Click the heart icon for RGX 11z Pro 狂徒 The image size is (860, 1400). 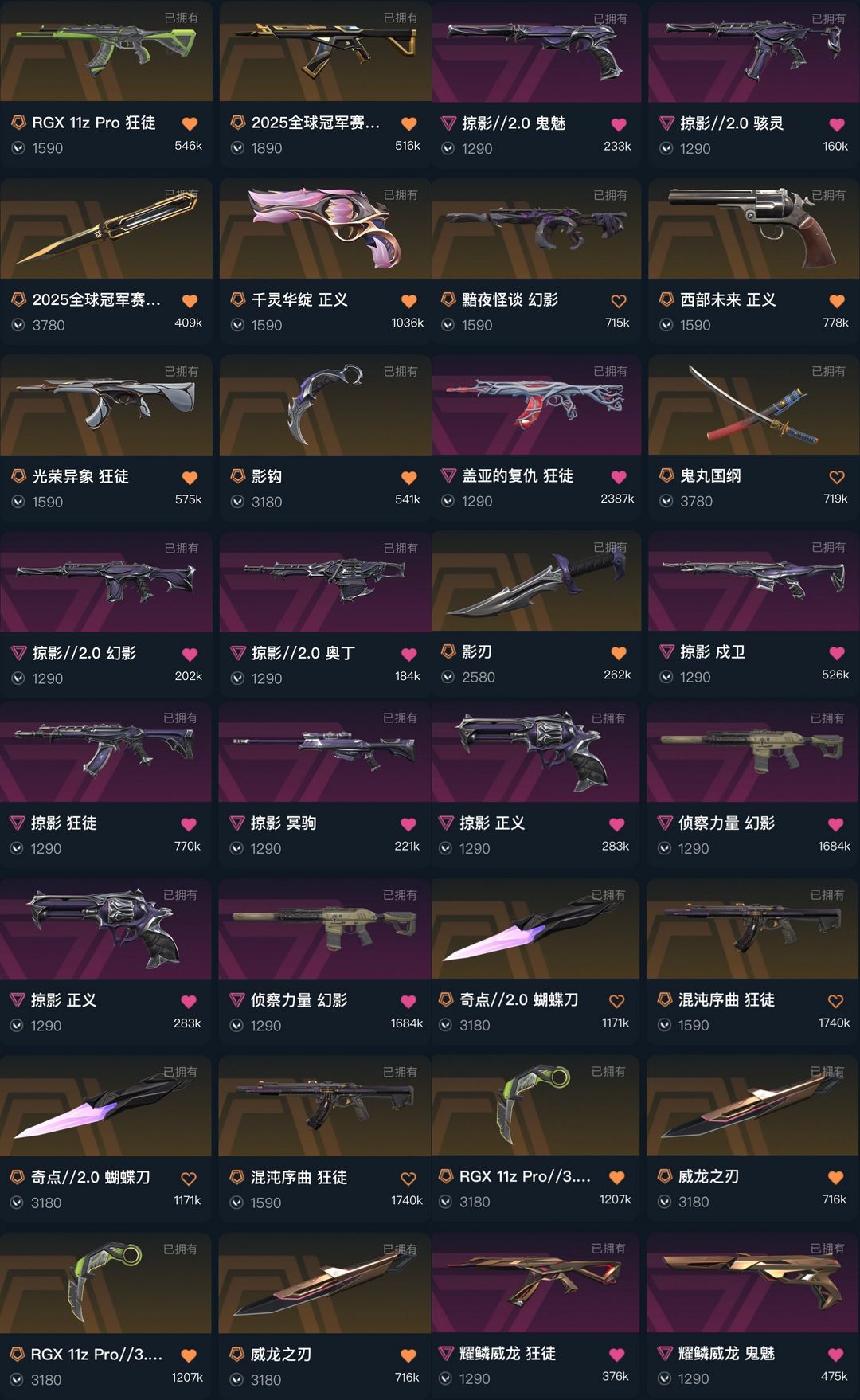pyautogui.click(x=190, y=123)
